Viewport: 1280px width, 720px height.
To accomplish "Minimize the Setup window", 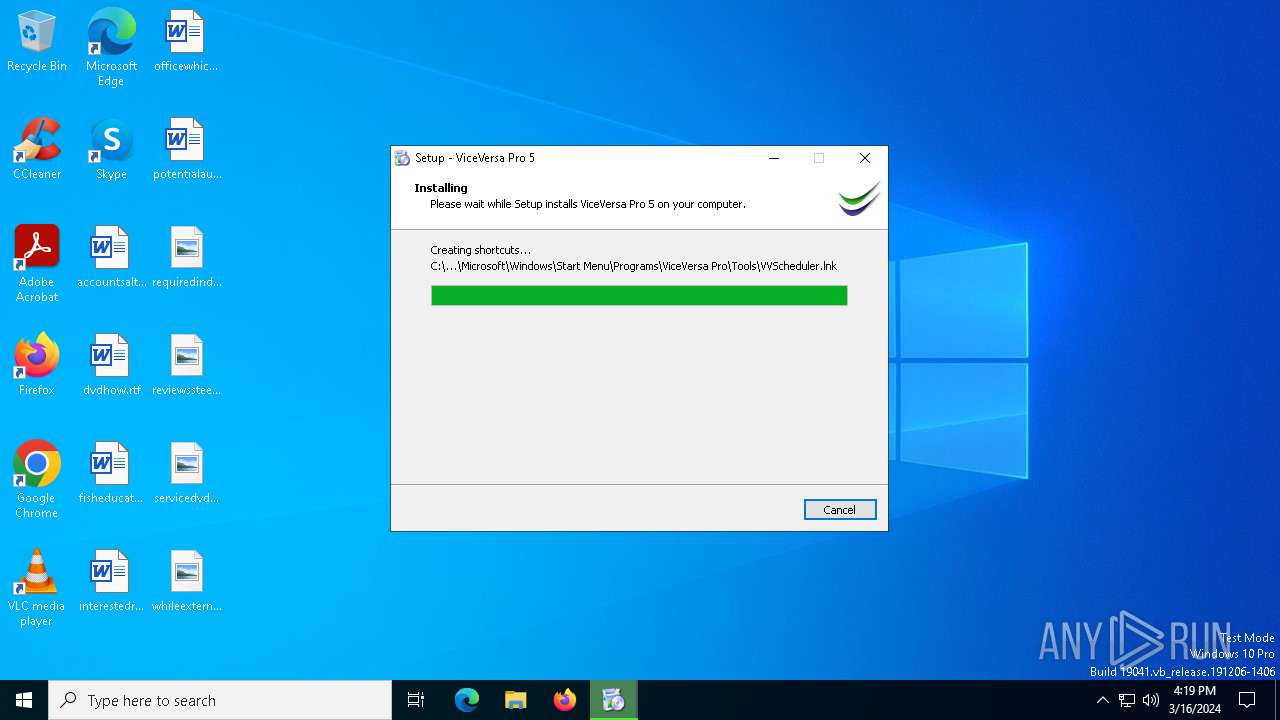I will click(x=774, y=158).
